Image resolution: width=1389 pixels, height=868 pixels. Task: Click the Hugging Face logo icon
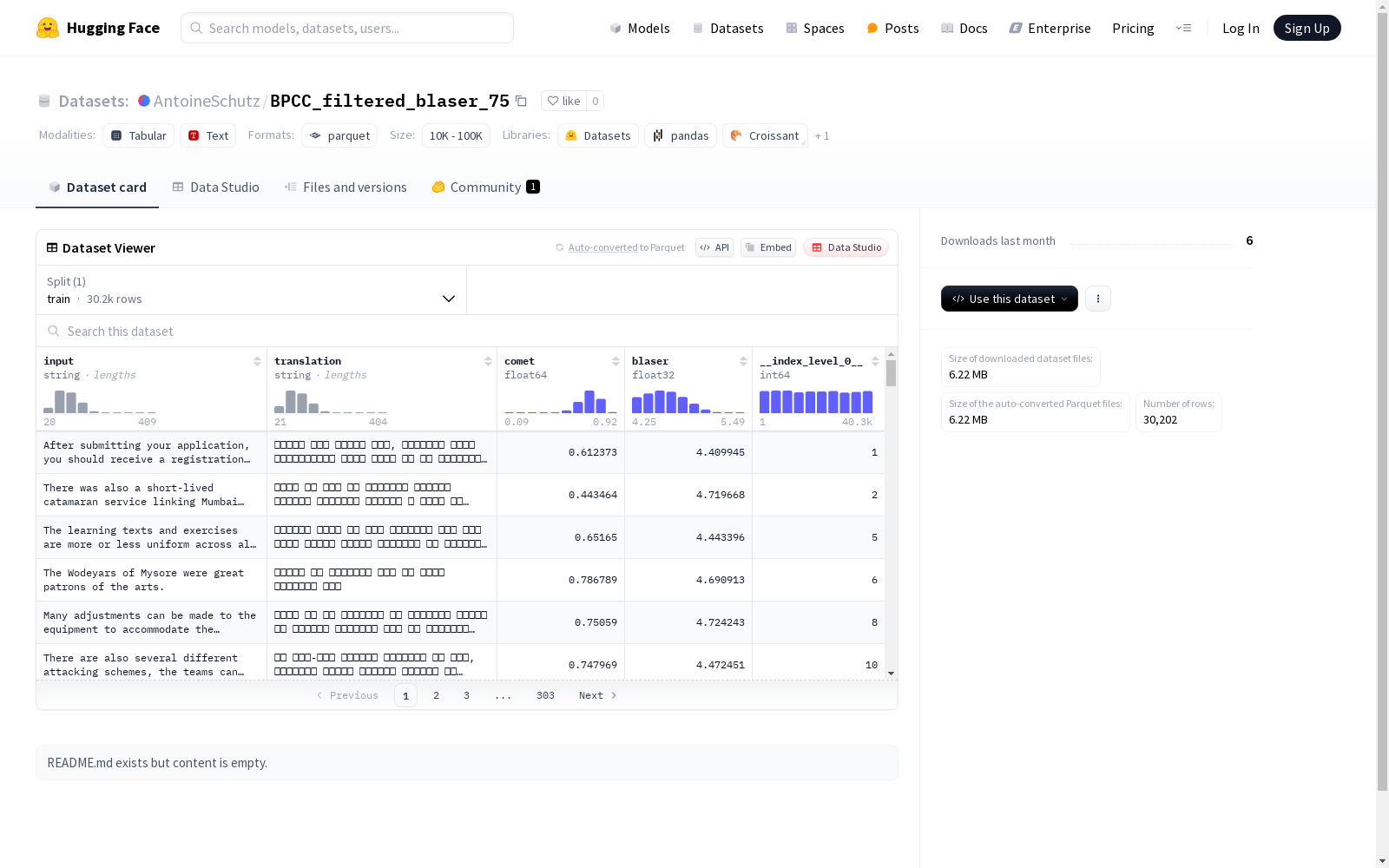[48, 28]
